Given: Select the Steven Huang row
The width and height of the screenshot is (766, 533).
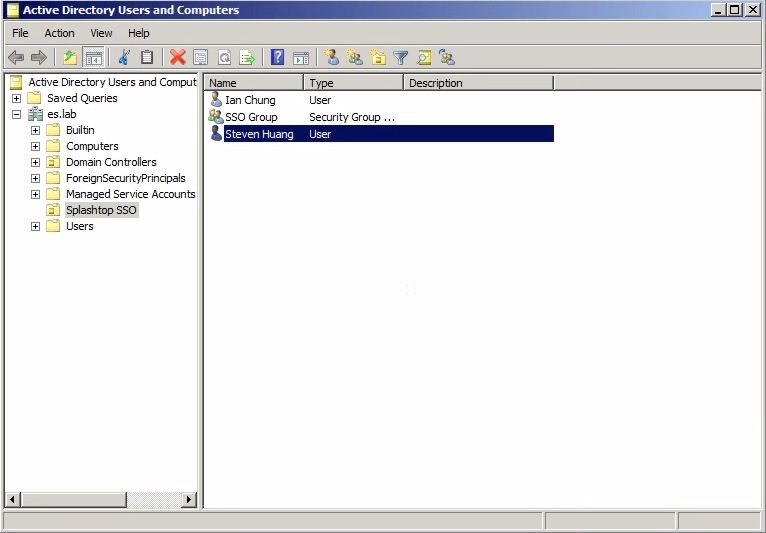Looking at the screenshot, I should coord(379,133).
